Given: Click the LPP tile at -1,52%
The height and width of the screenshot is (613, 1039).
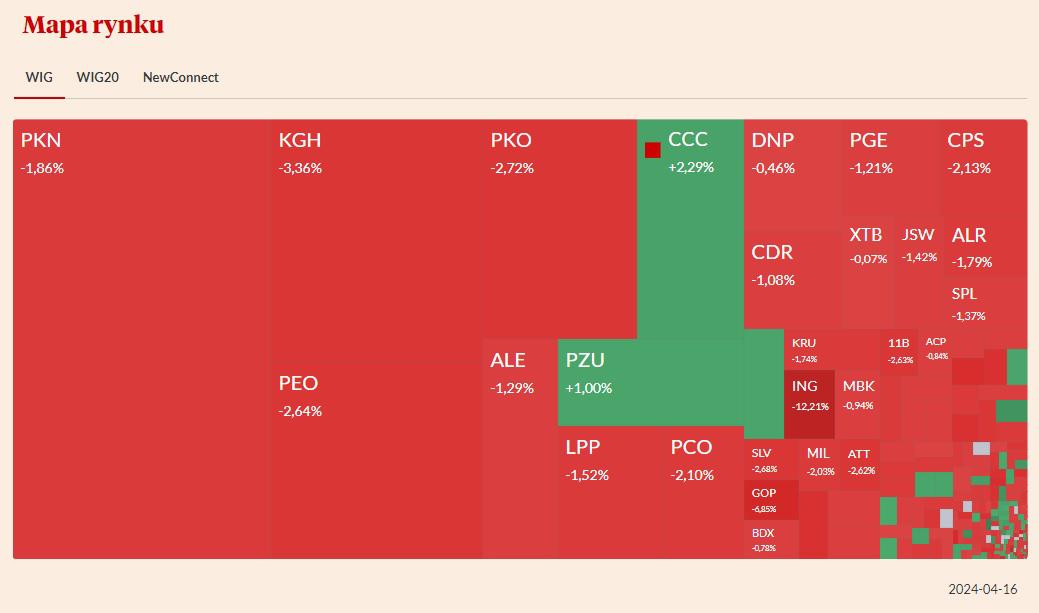Looking at the screenshot, I should tap(610, 492).
